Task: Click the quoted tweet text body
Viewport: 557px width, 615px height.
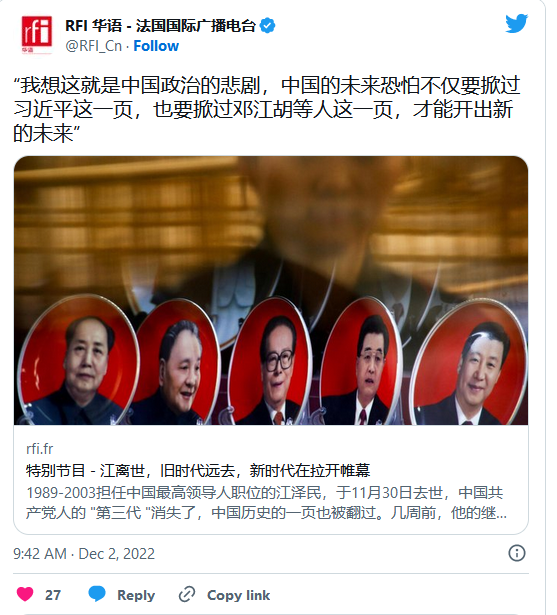Action: pyautogui.click(x=267, y=109)
